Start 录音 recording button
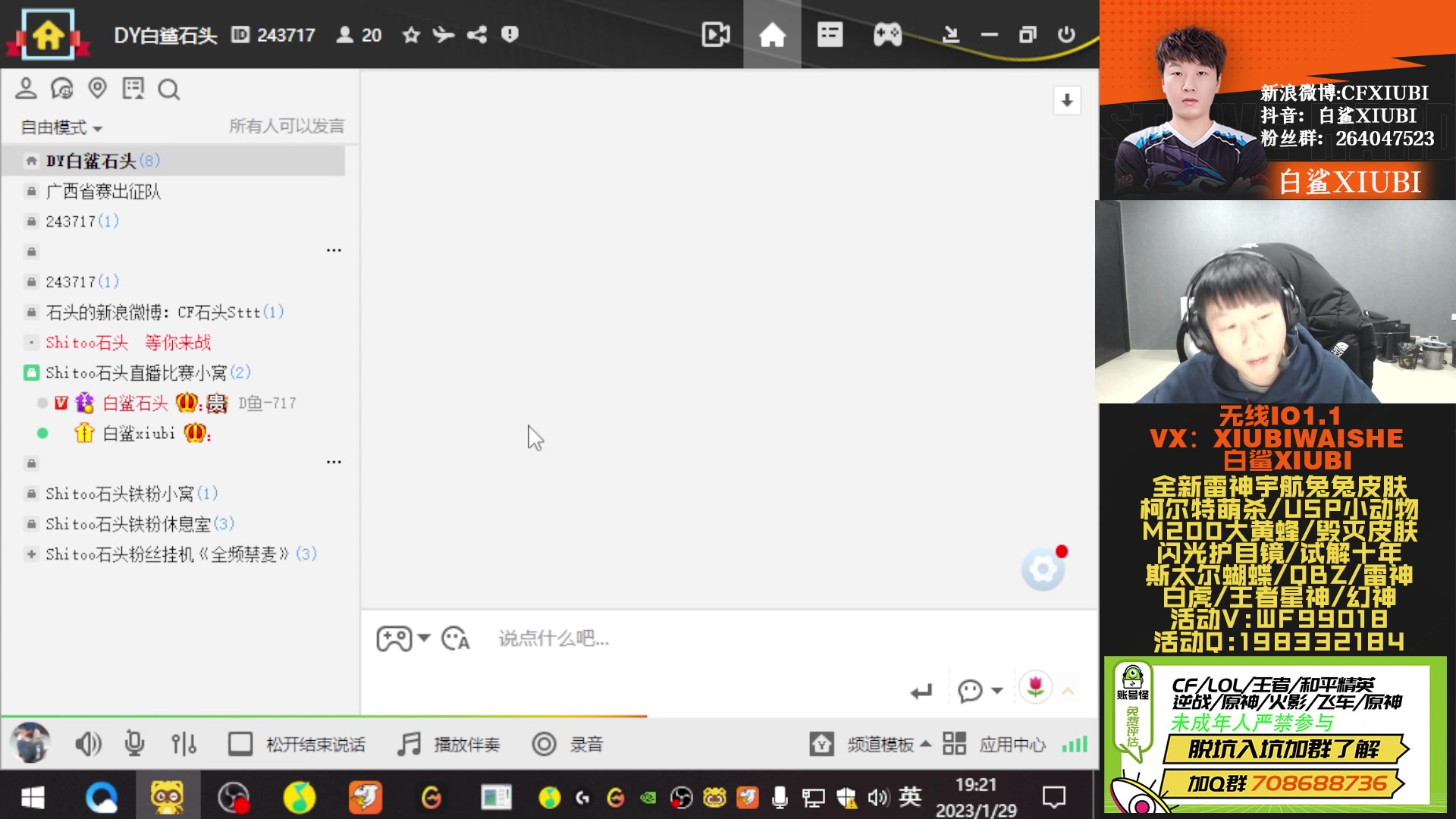Image resolution: width=1456 pixels, height=819 pixels. tap(567, 744)
